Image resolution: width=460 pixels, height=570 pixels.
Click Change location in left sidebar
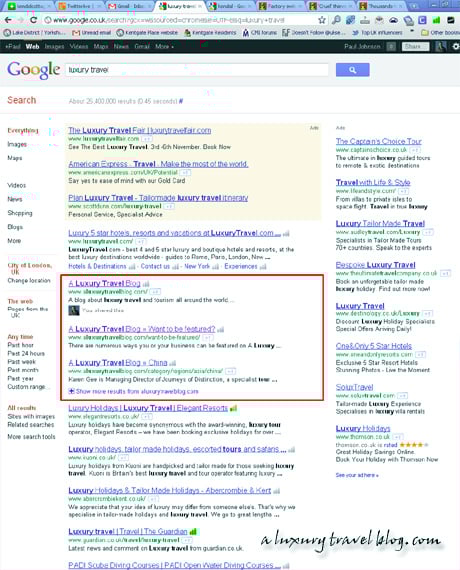[x=29, y=280]
